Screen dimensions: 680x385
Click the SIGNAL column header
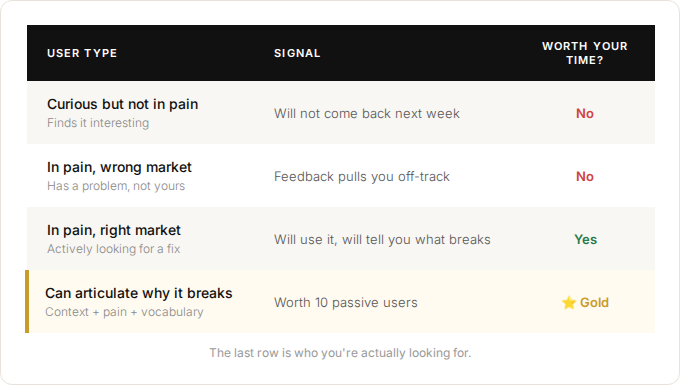pyautogui.click(x=297, y=53)
